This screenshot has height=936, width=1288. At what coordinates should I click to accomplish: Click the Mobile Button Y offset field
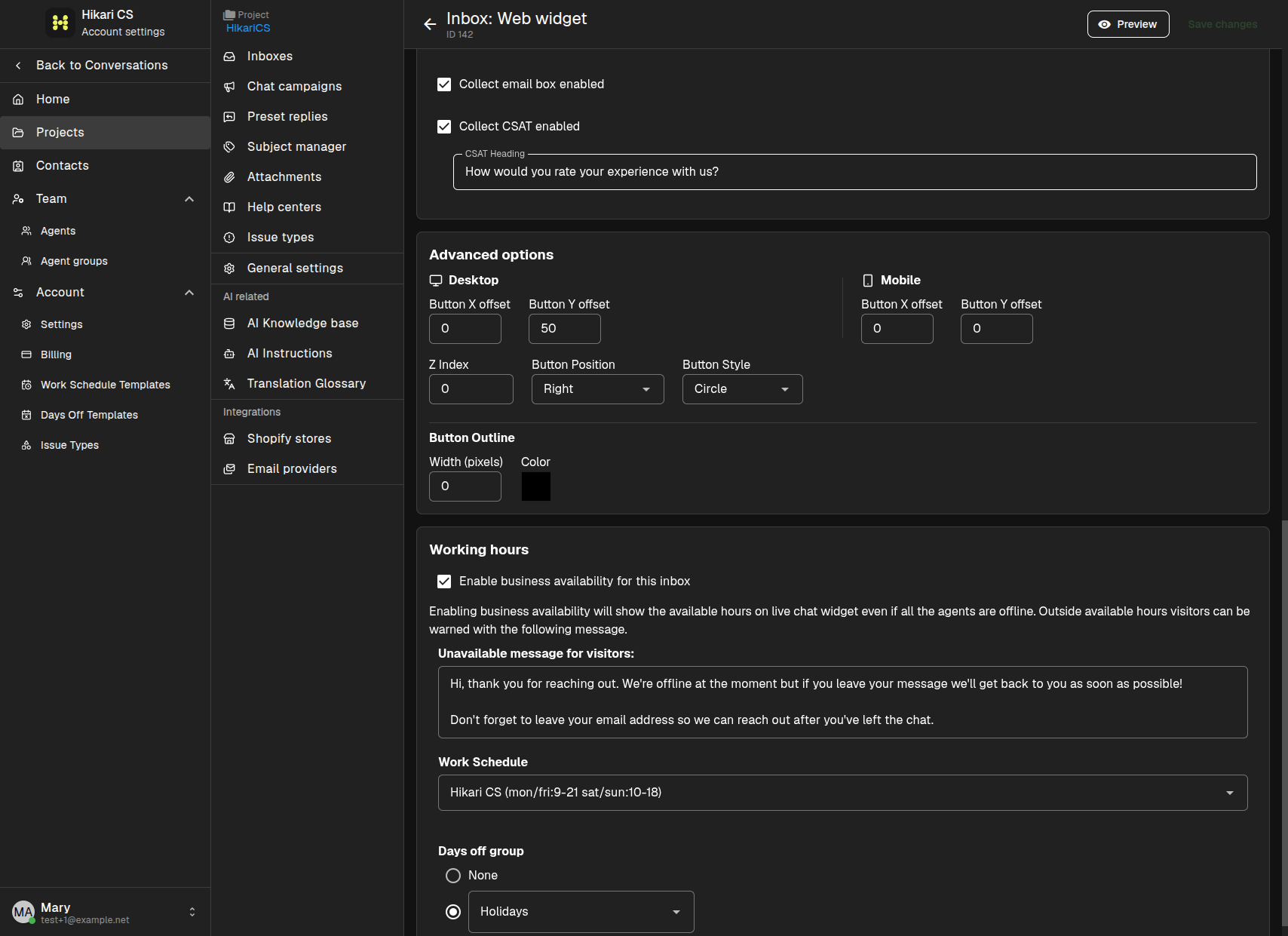tap(997, 329)
